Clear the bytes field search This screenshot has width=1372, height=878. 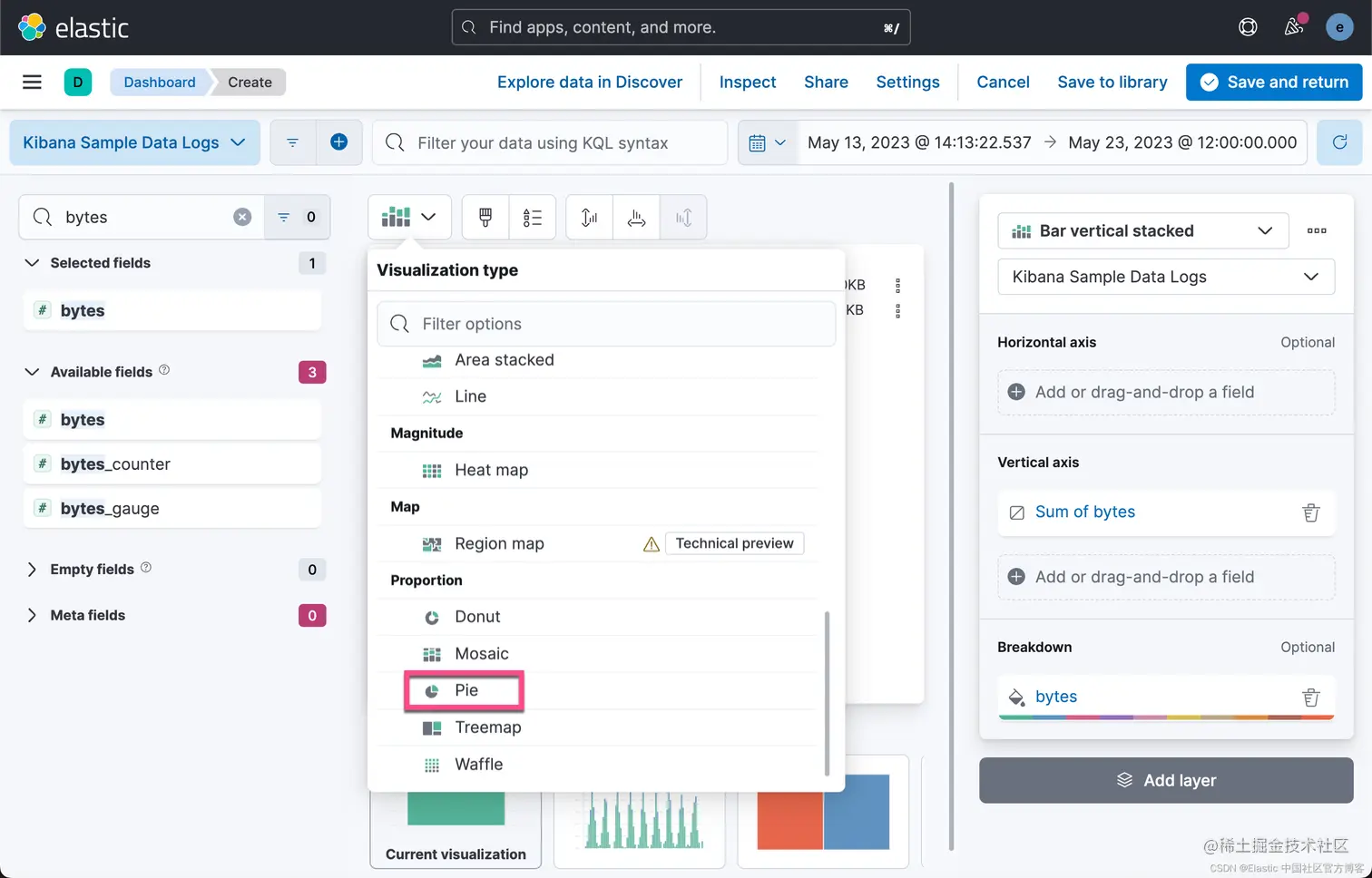tap(242, 217)
